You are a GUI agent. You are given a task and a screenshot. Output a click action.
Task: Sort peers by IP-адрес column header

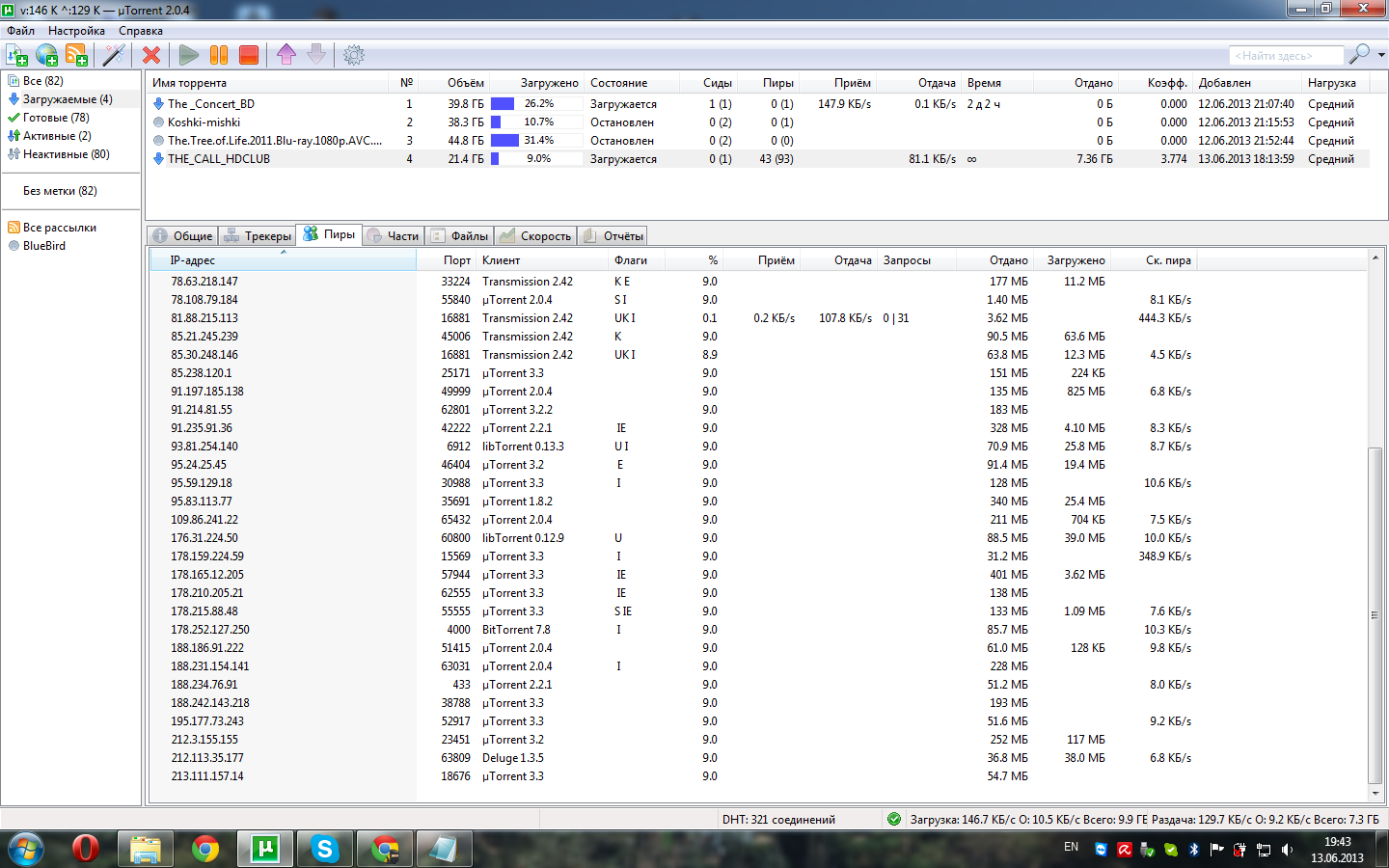[x=284, y=260]
